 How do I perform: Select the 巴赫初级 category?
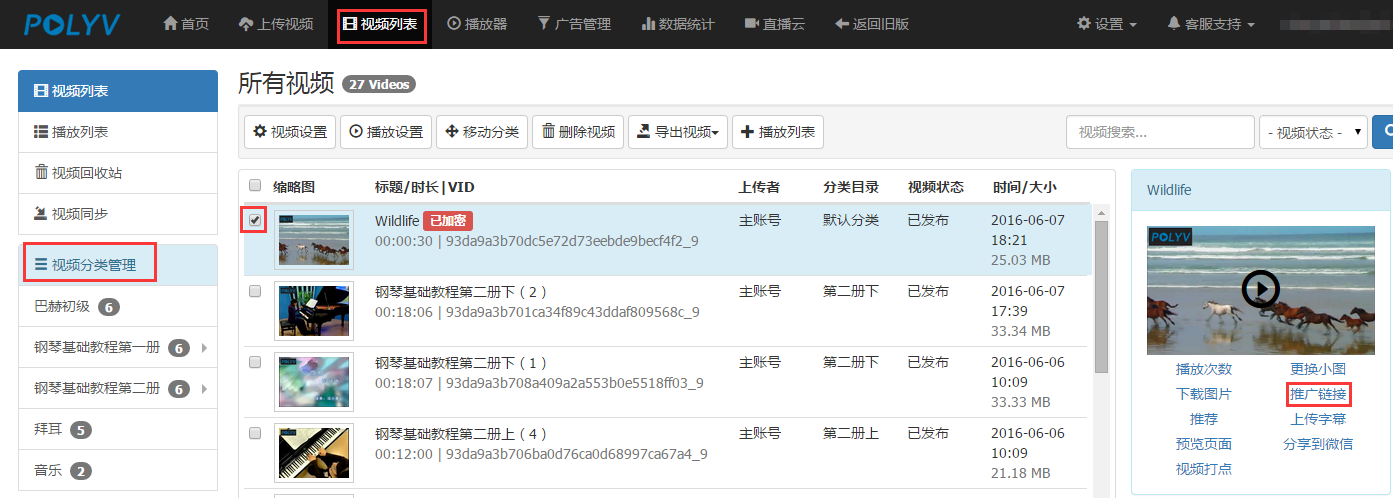[x=118, y=307]
